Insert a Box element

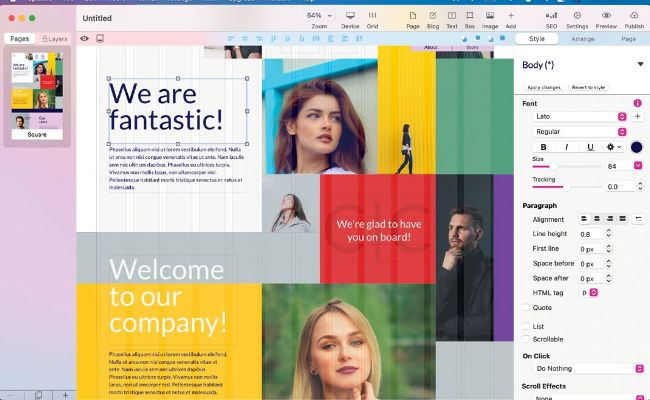pos(470,19)
